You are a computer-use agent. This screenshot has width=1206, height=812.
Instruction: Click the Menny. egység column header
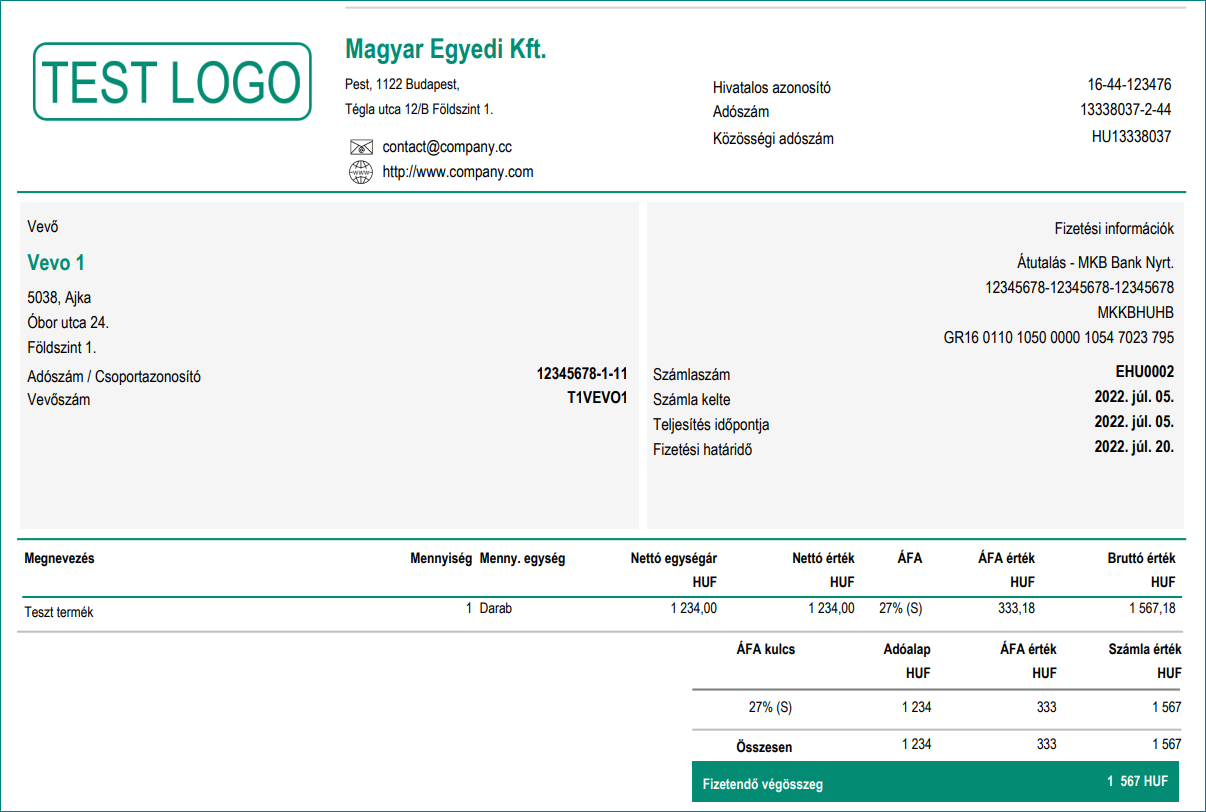click(522, 559)
